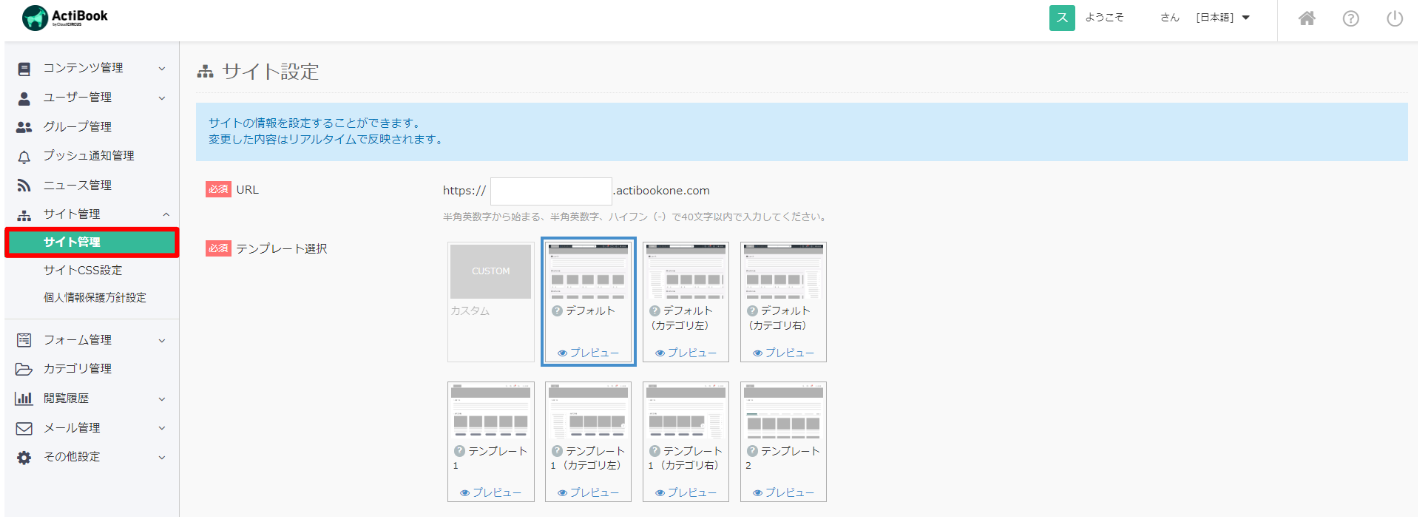Screen dimensions: 1418x517
Task: Click プレビュー under テンプレート1（カテゴリ左）
Action: click(x=588, y=493)
